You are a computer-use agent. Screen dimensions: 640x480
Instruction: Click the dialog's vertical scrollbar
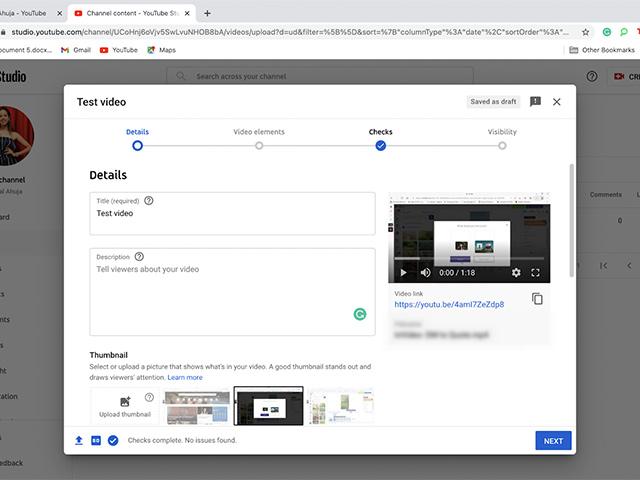click(x=571, y=220)
